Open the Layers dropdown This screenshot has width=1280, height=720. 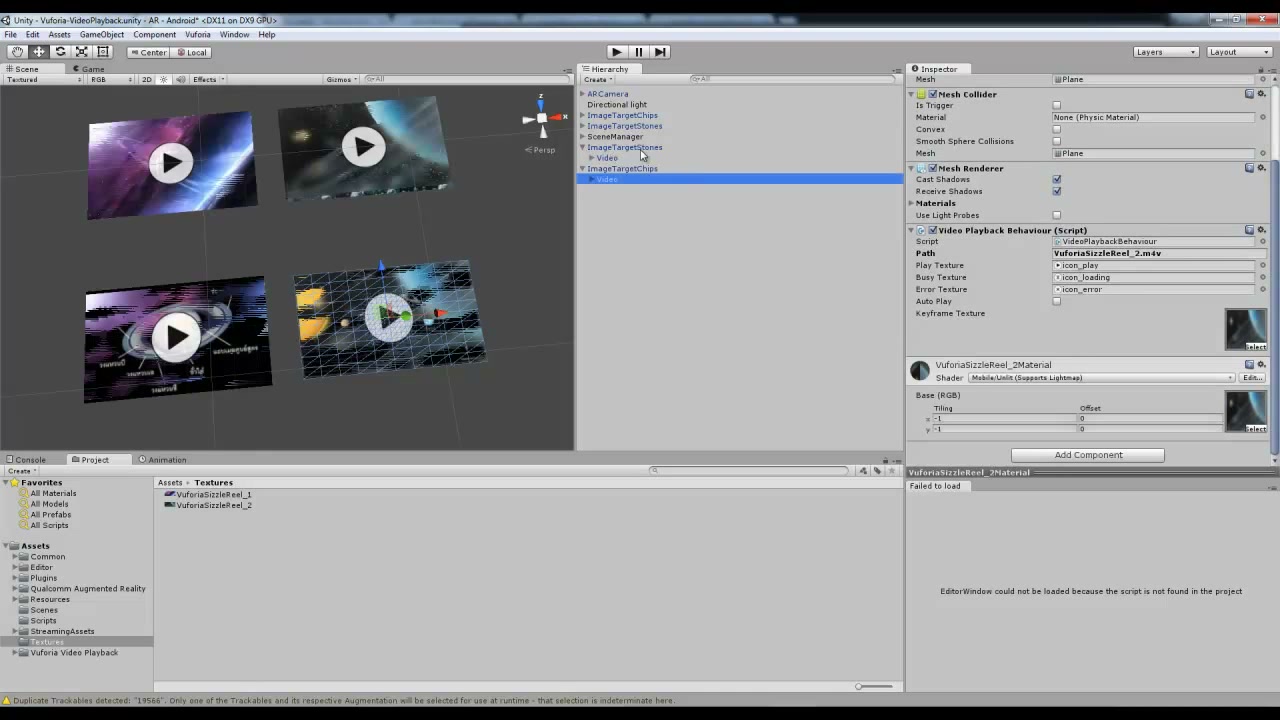tap(1166, 52)
